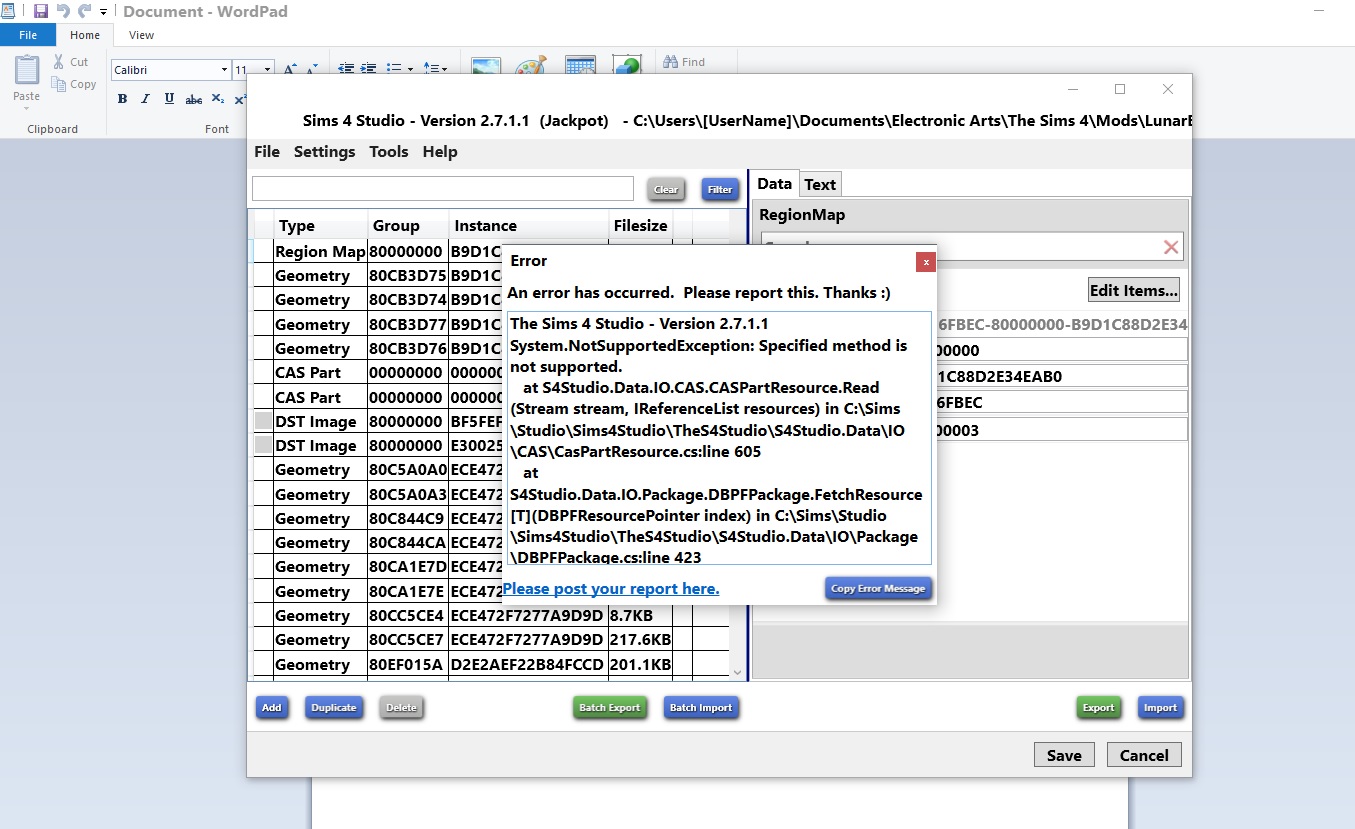Open the font size dropdown
Screen dimensions: 1355x829
coord(267,70)
